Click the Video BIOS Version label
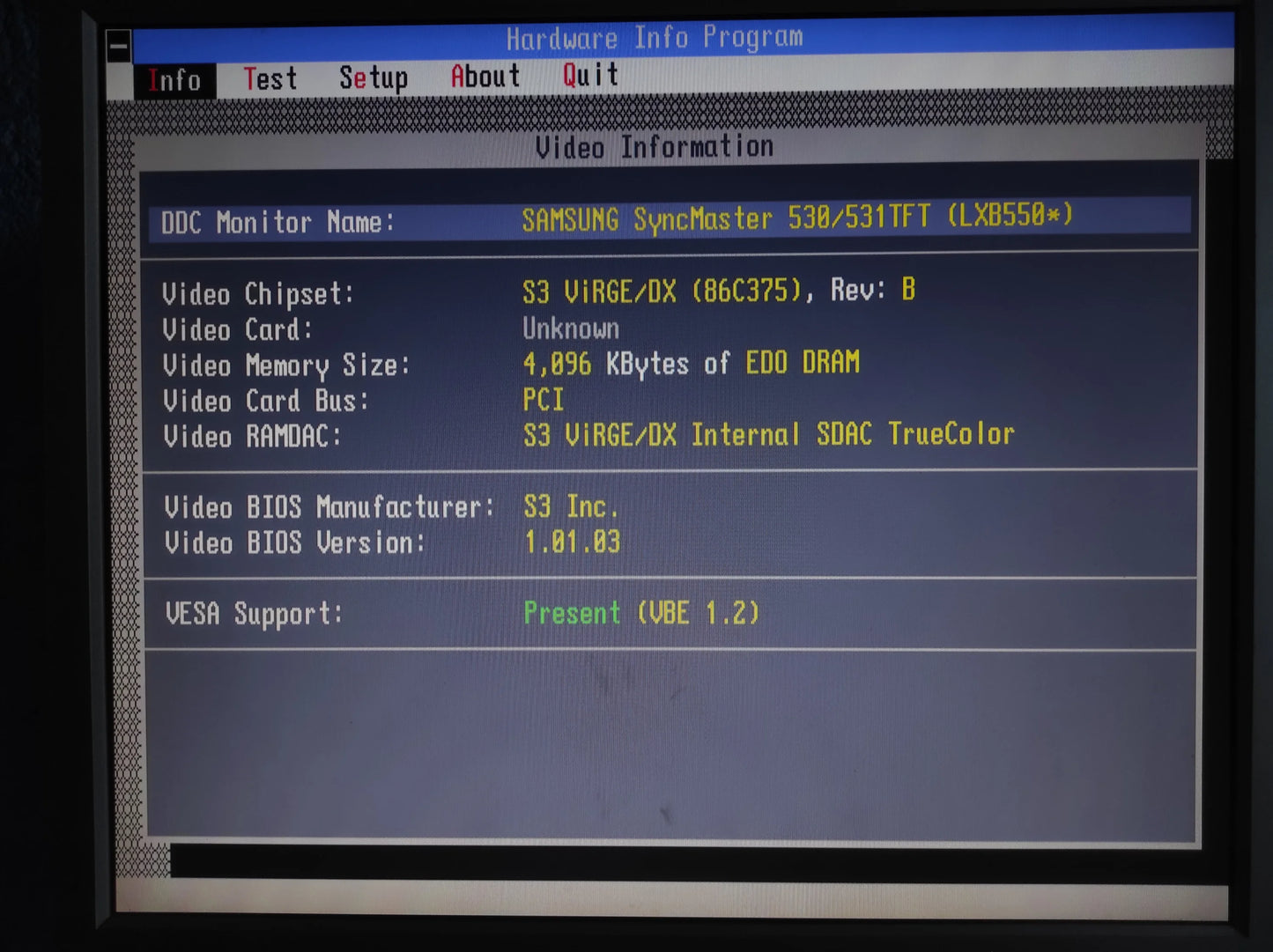 pyautogui.click(x=295, y=542)
